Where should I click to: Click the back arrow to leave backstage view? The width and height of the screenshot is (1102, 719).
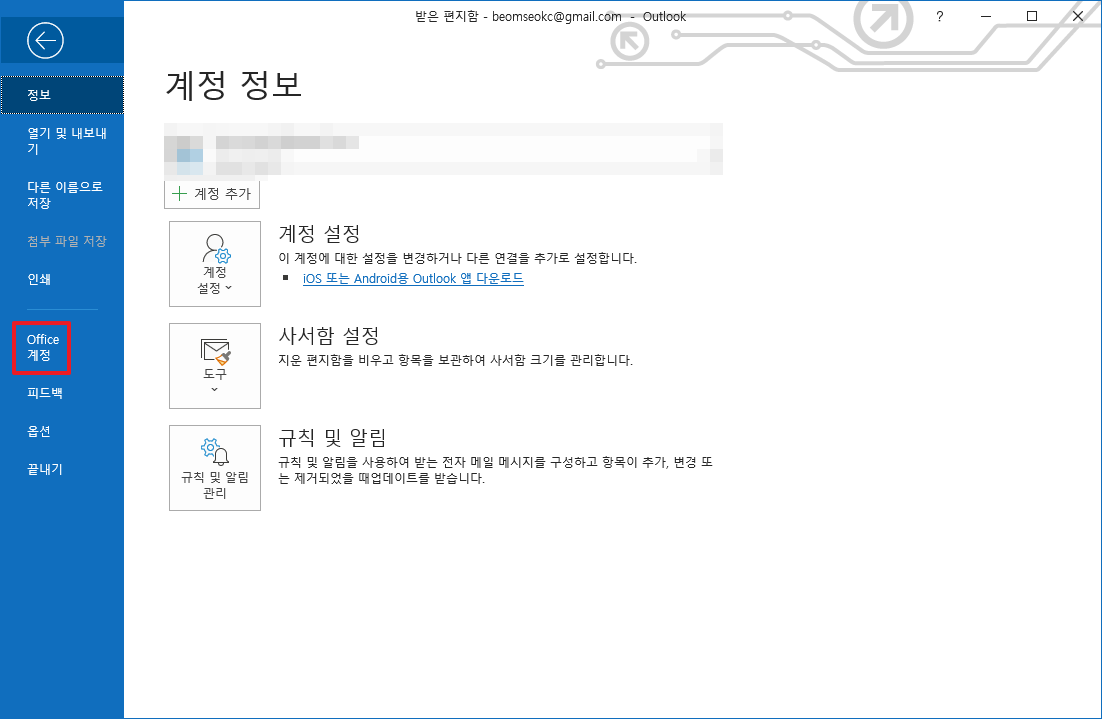[x=45, y=40]
